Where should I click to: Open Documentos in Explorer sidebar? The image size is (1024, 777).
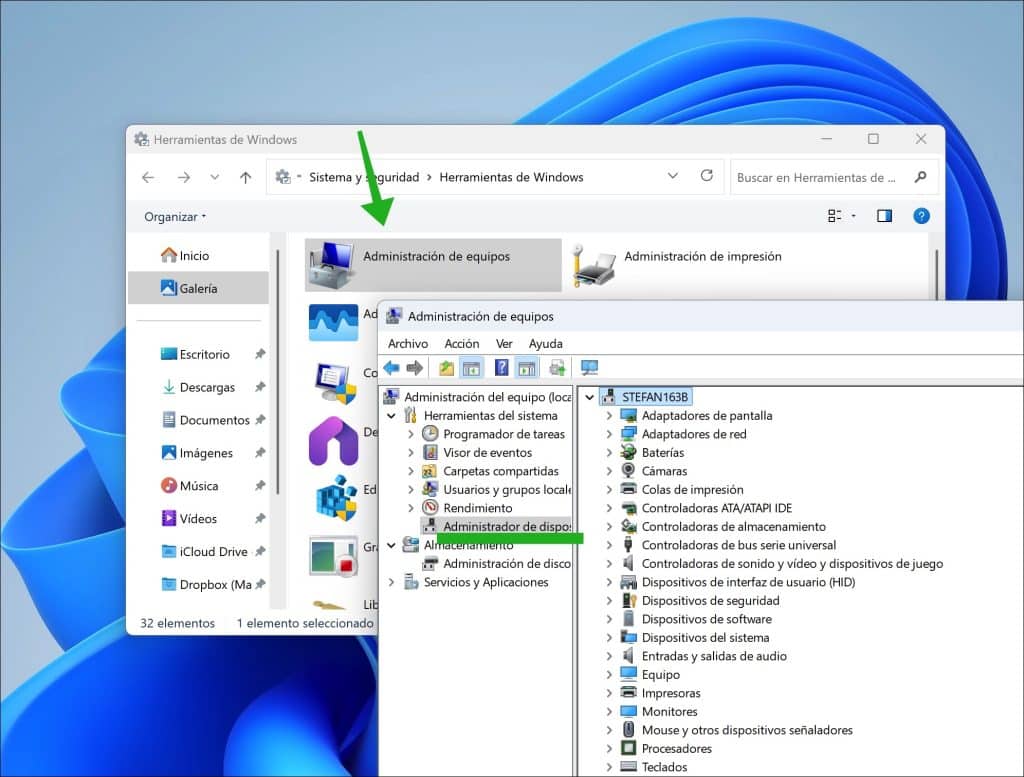pyautogui.click(x=205, y=420)
